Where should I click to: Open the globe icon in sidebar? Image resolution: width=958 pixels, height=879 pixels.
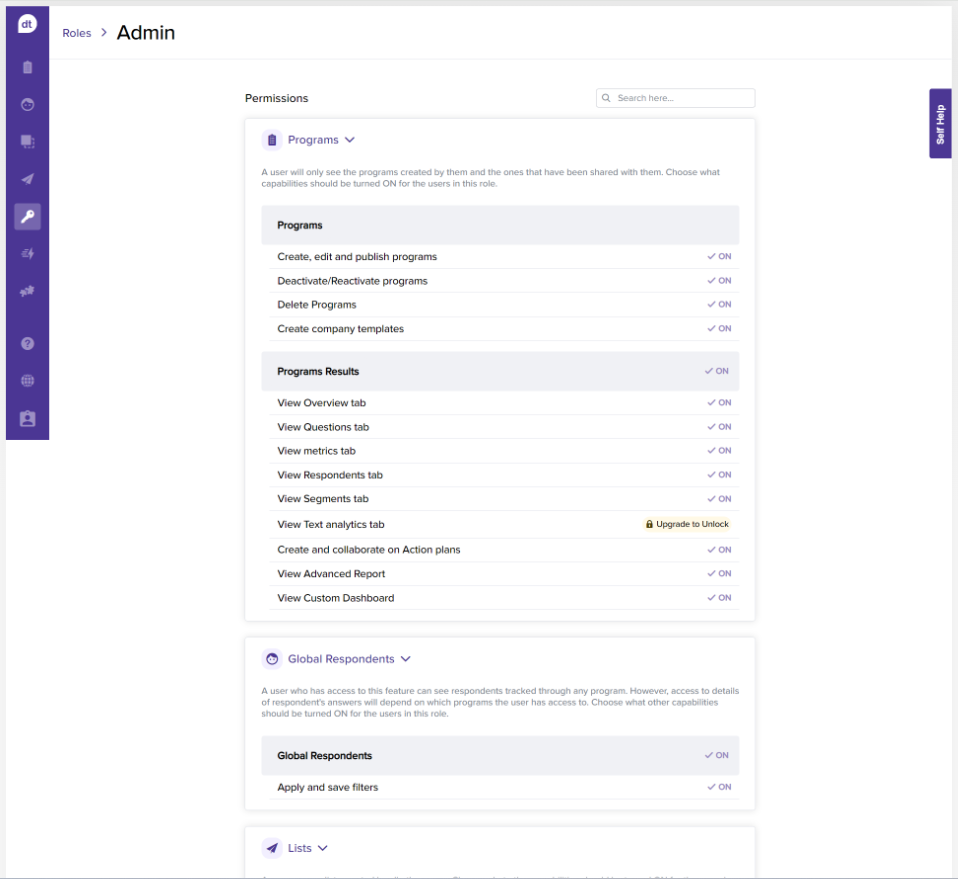coord(27,381)
